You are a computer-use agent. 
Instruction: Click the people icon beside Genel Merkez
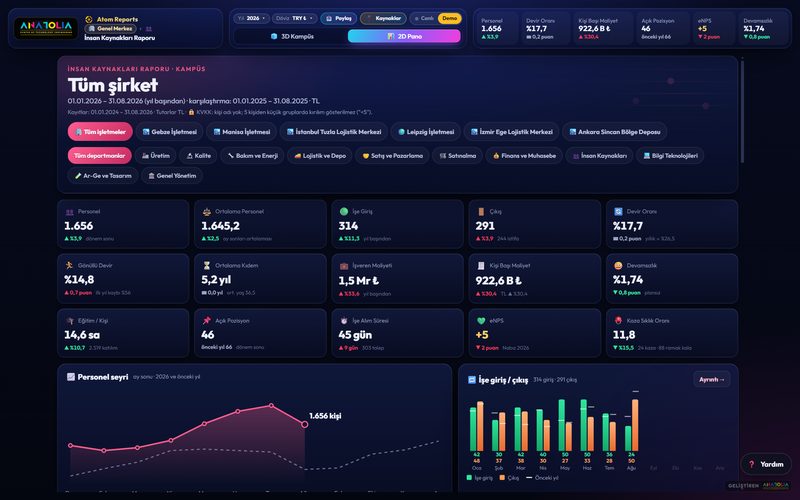click(x=148, y=29)
